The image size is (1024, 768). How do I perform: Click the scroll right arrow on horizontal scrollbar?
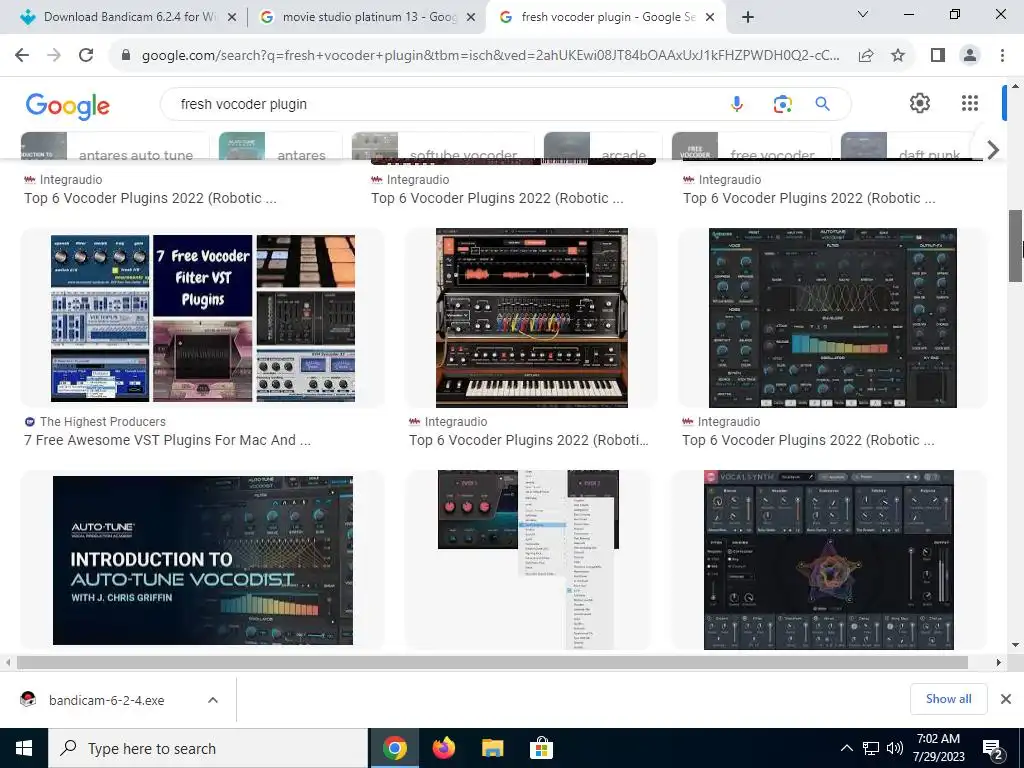999,663
